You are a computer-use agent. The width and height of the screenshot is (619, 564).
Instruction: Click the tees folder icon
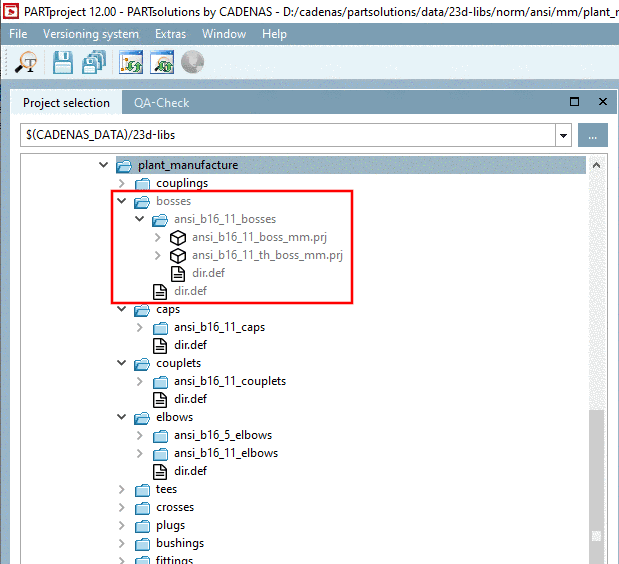(x=143, y=490)
